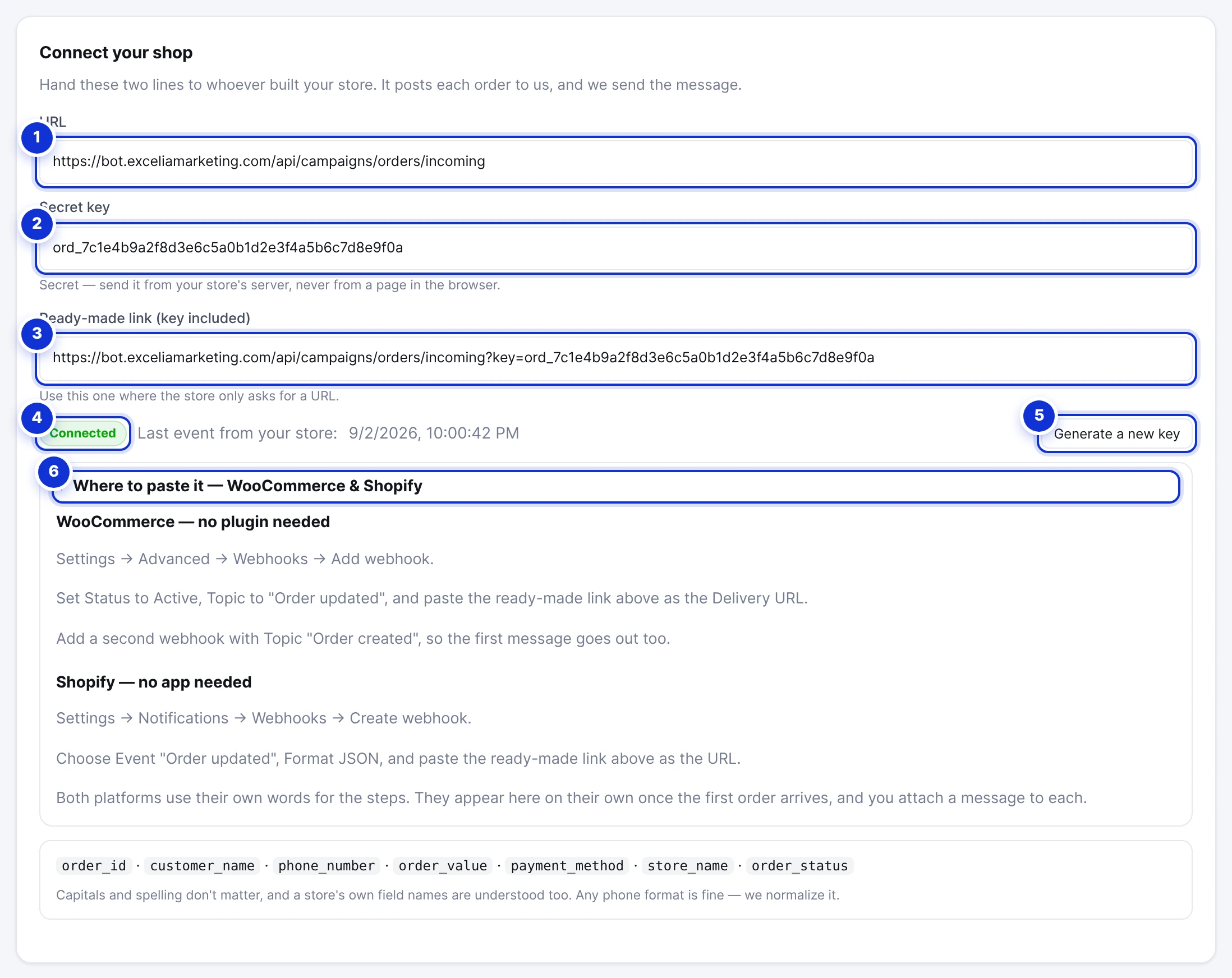Click the Secret key field
Image resolution: width=1232 pixels, height=978 pixels.
tap(616, 248)
